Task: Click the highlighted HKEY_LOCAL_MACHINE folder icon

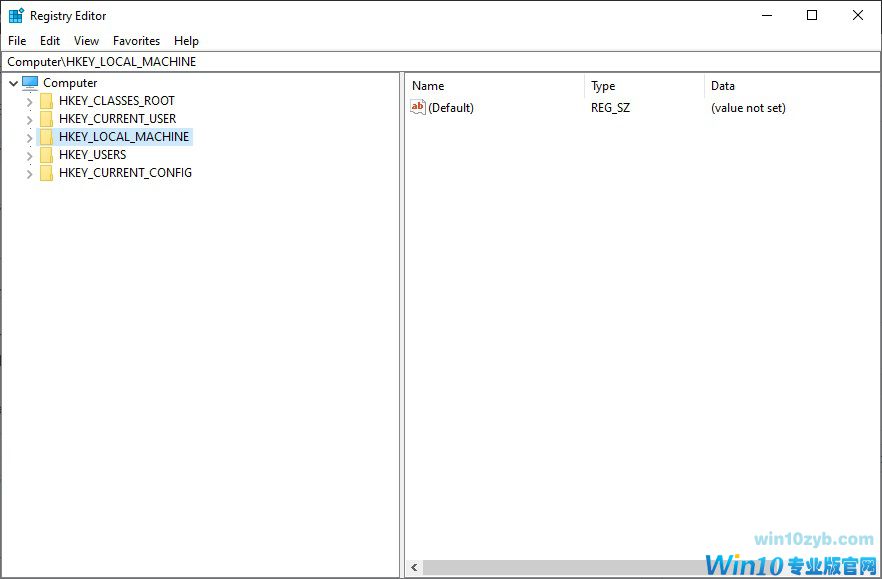Action: point(46,136)
